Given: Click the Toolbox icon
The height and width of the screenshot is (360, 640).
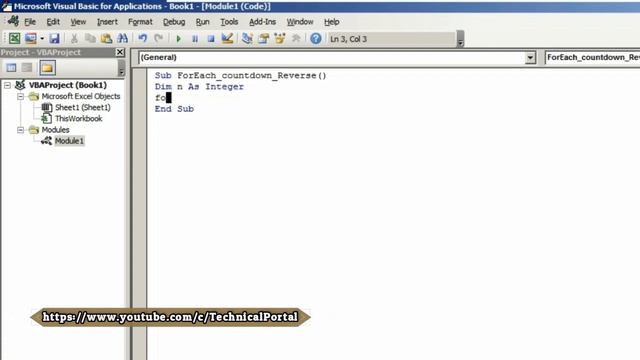Looking at the screenshot, I should click(296, 39).
